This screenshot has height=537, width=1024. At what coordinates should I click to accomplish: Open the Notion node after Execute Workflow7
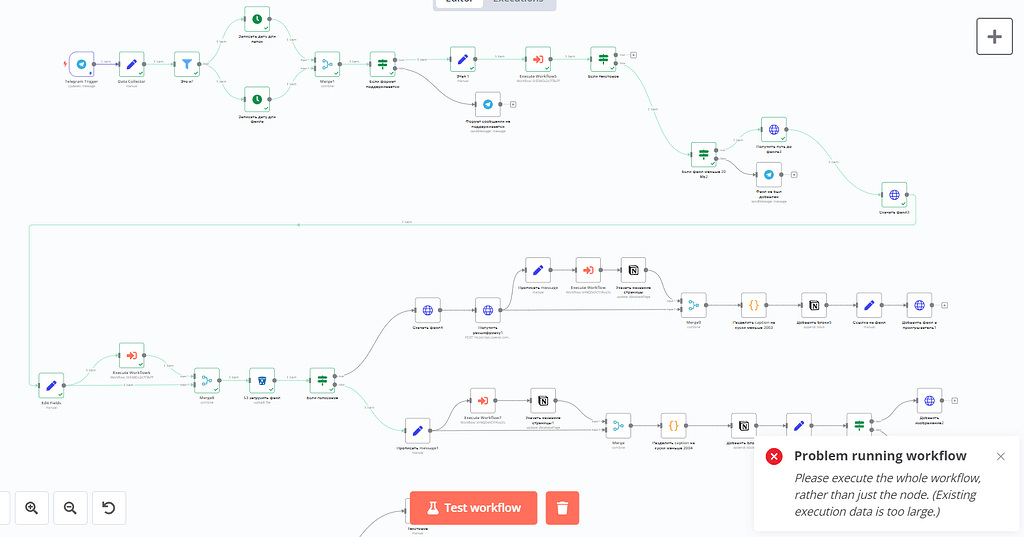543,400
